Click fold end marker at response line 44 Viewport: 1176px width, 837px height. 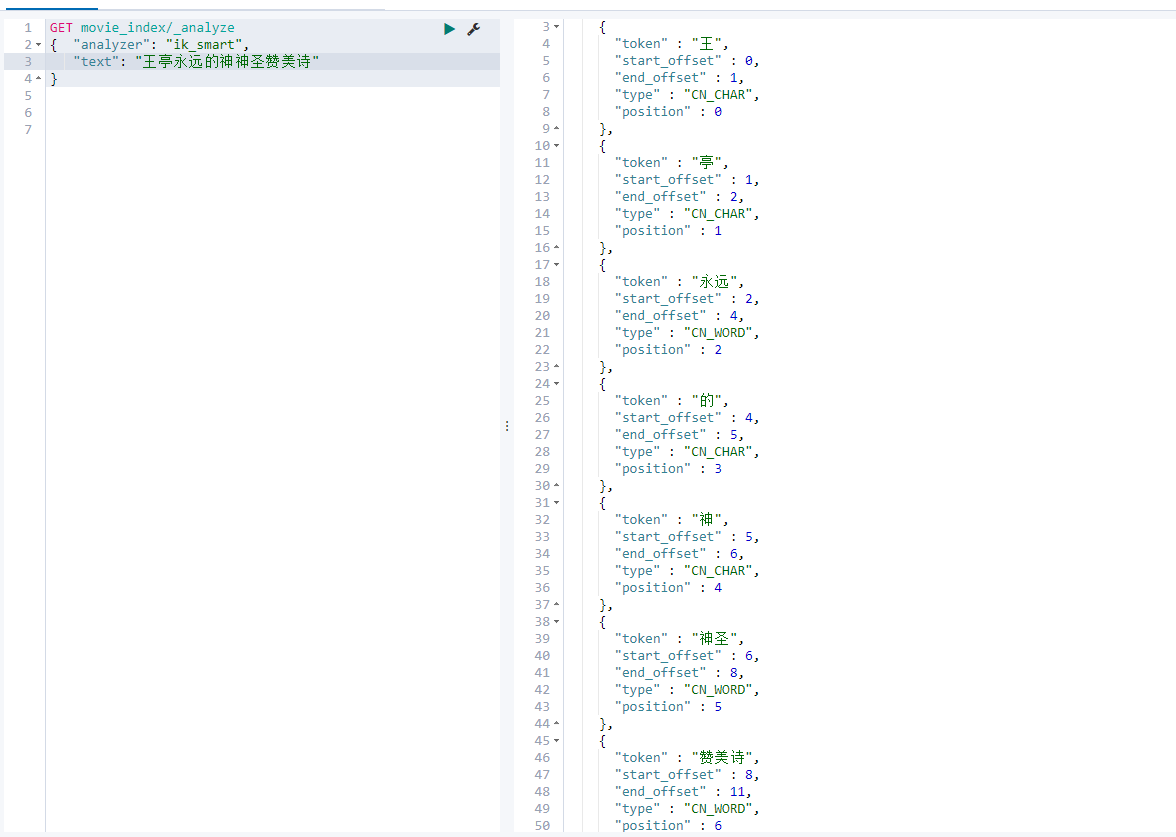click(556, 724)
